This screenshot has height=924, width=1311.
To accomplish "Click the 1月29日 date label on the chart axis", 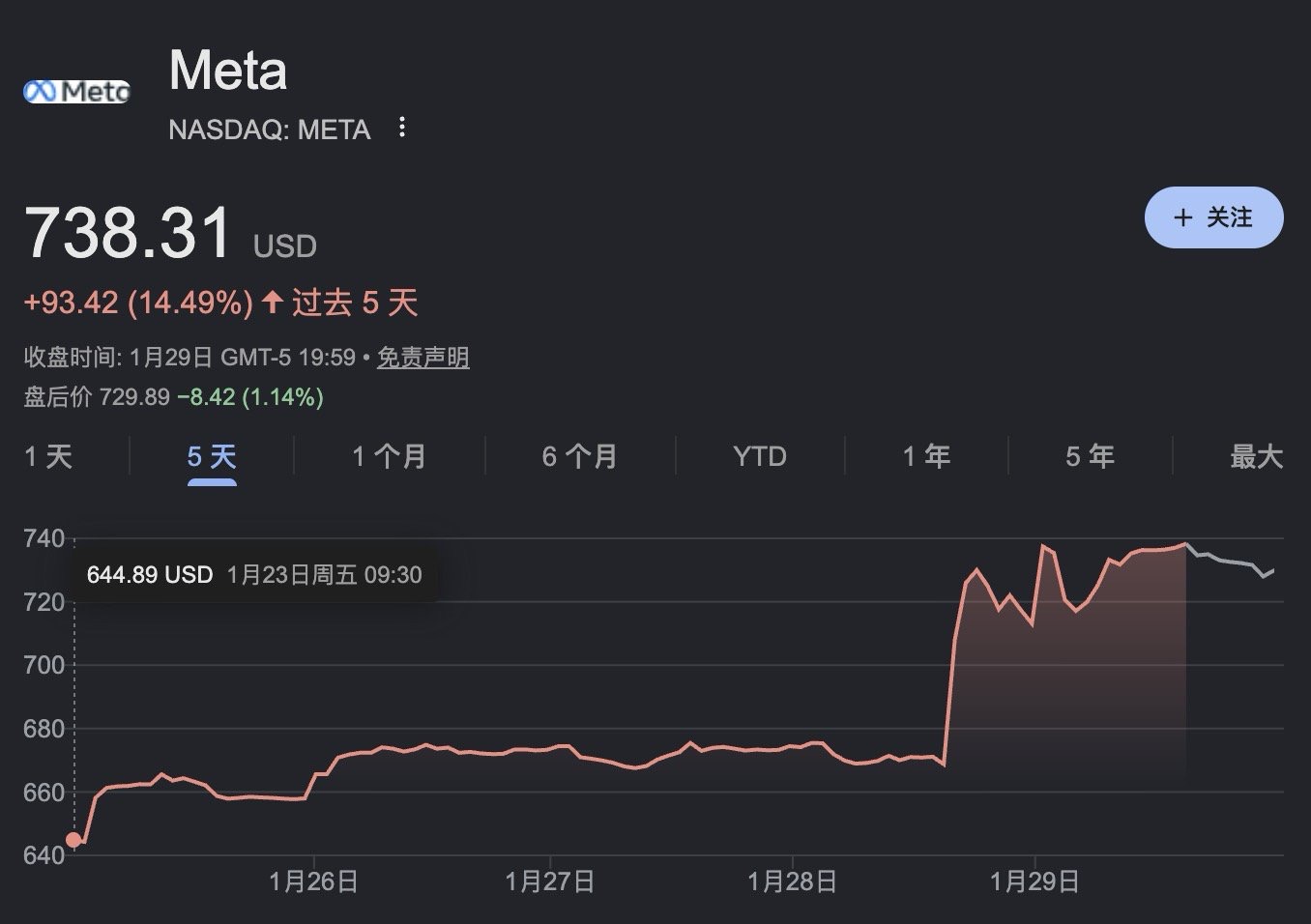I will coord(1034,881).
